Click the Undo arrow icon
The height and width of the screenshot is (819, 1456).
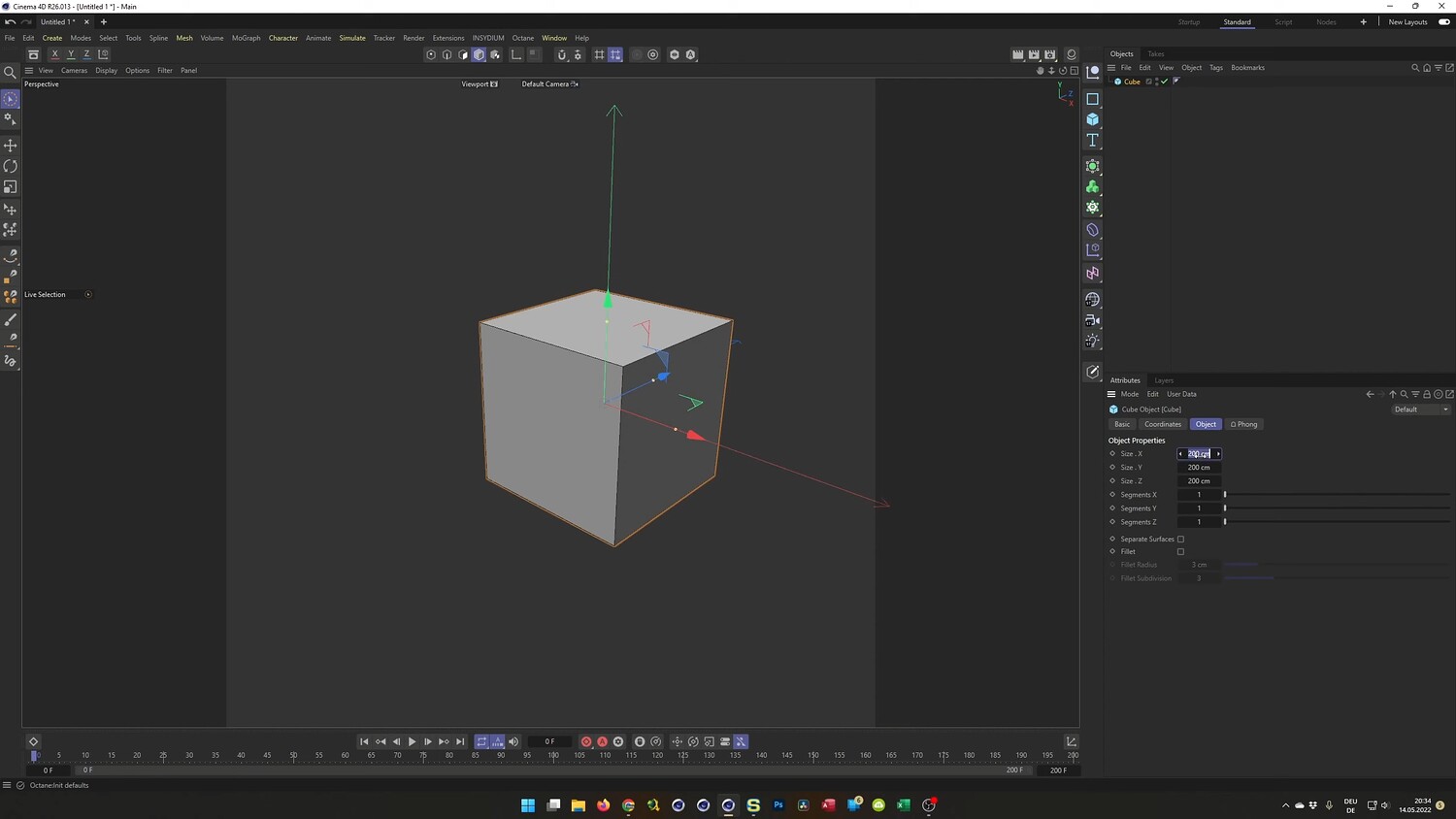[x=10, y=22]
